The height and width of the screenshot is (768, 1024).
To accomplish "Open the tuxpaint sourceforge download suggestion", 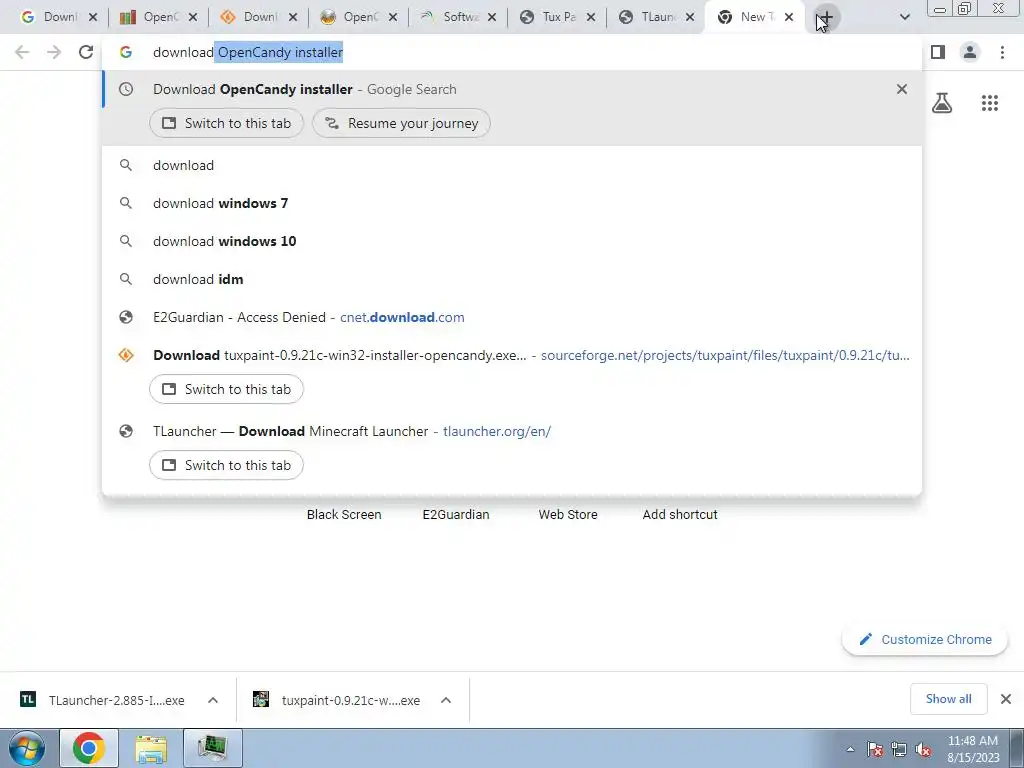I will click(512, 355).
